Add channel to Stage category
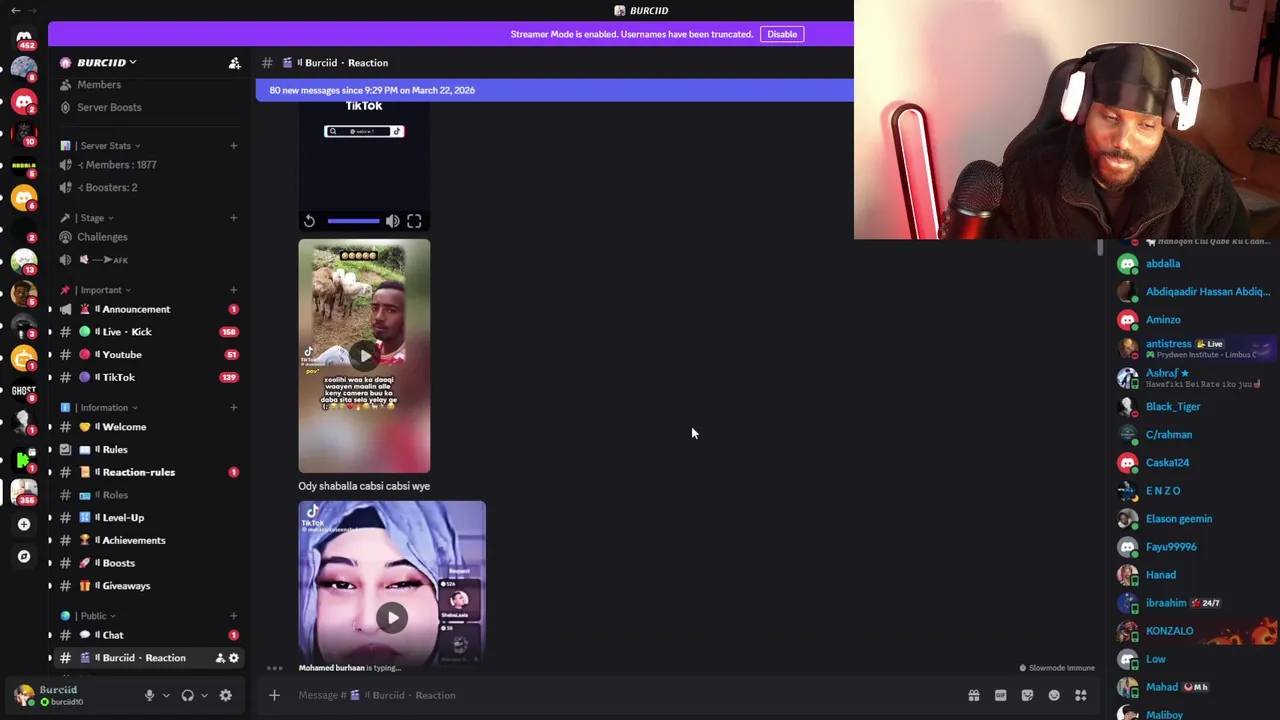The height and width of the screenshot is (720, 1280). 233,218
